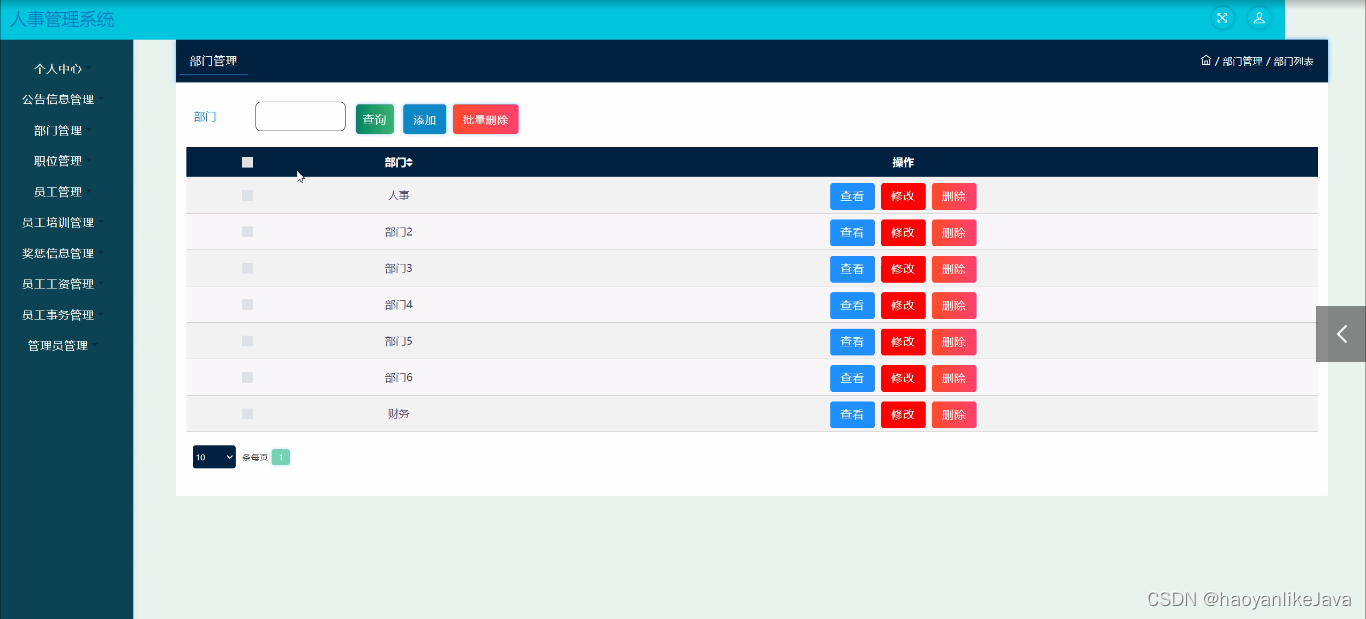The image size is (1366, 619).
Task: Click 查看 for the 部门6 row
Action: click(x=852, y=378)
